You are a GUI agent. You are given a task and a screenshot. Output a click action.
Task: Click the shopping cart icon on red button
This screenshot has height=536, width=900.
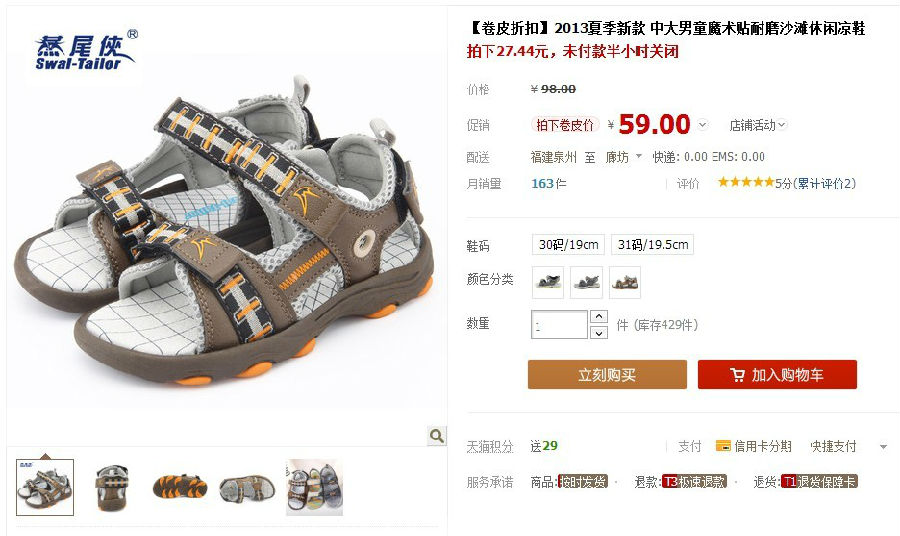738,375
